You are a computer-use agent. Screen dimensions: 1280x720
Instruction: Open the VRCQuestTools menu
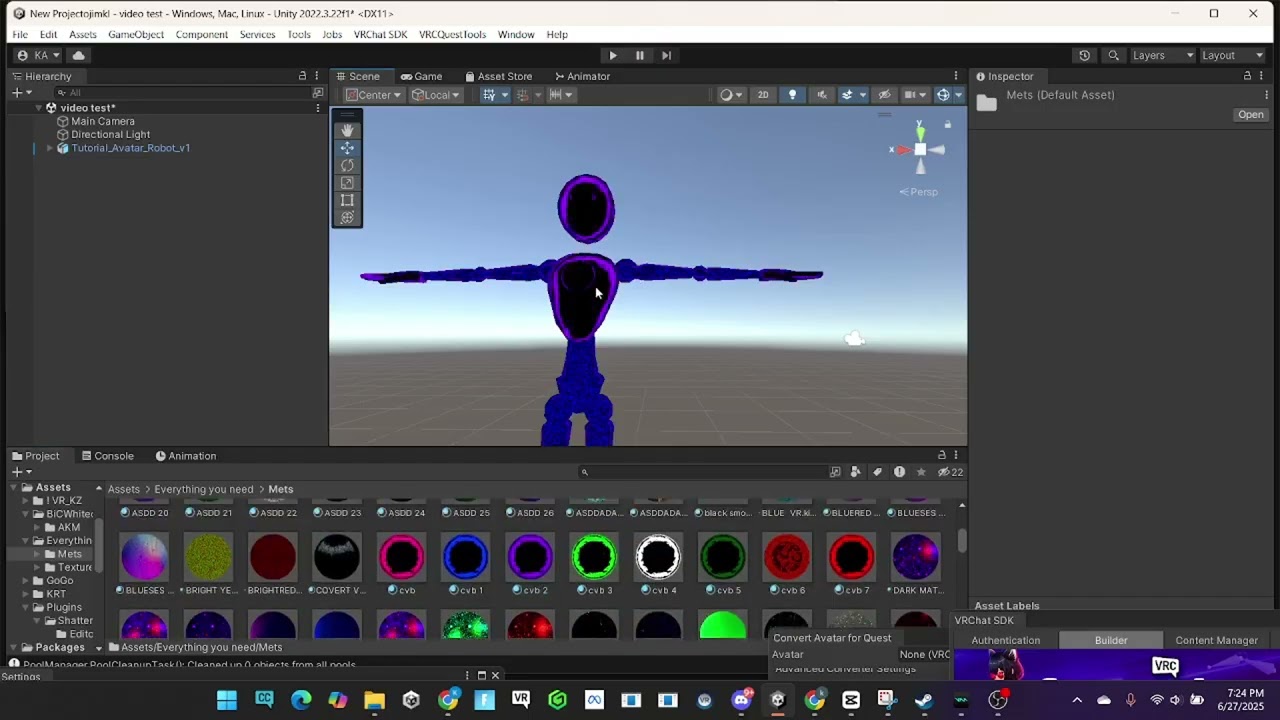452,34
